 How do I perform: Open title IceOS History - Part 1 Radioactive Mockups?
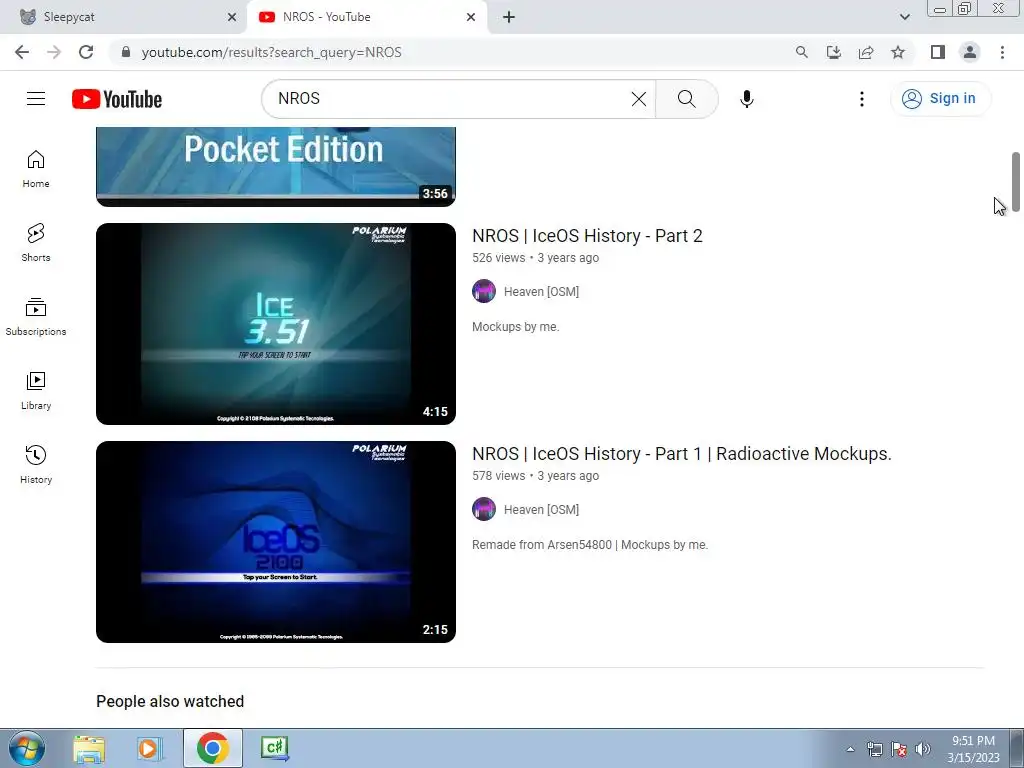pyautogui.click(x=682, y=454)
